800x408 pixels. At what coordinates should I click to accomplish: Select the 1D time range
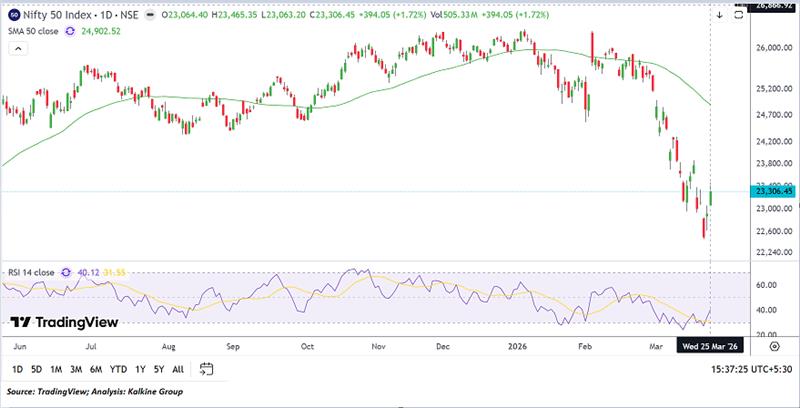click(17, 369)
